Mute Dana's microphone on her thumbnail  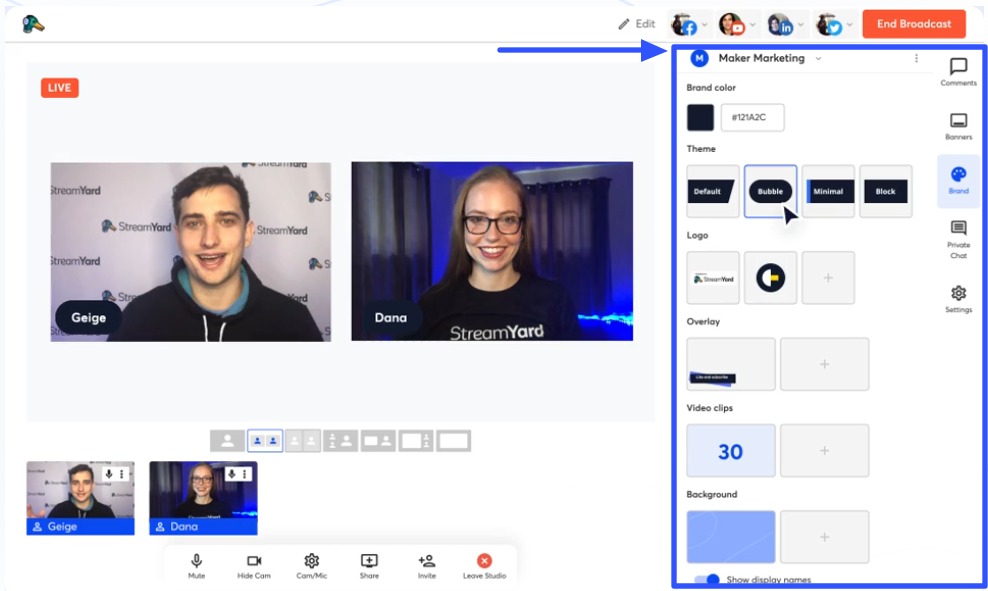click(x=232, y=472)
